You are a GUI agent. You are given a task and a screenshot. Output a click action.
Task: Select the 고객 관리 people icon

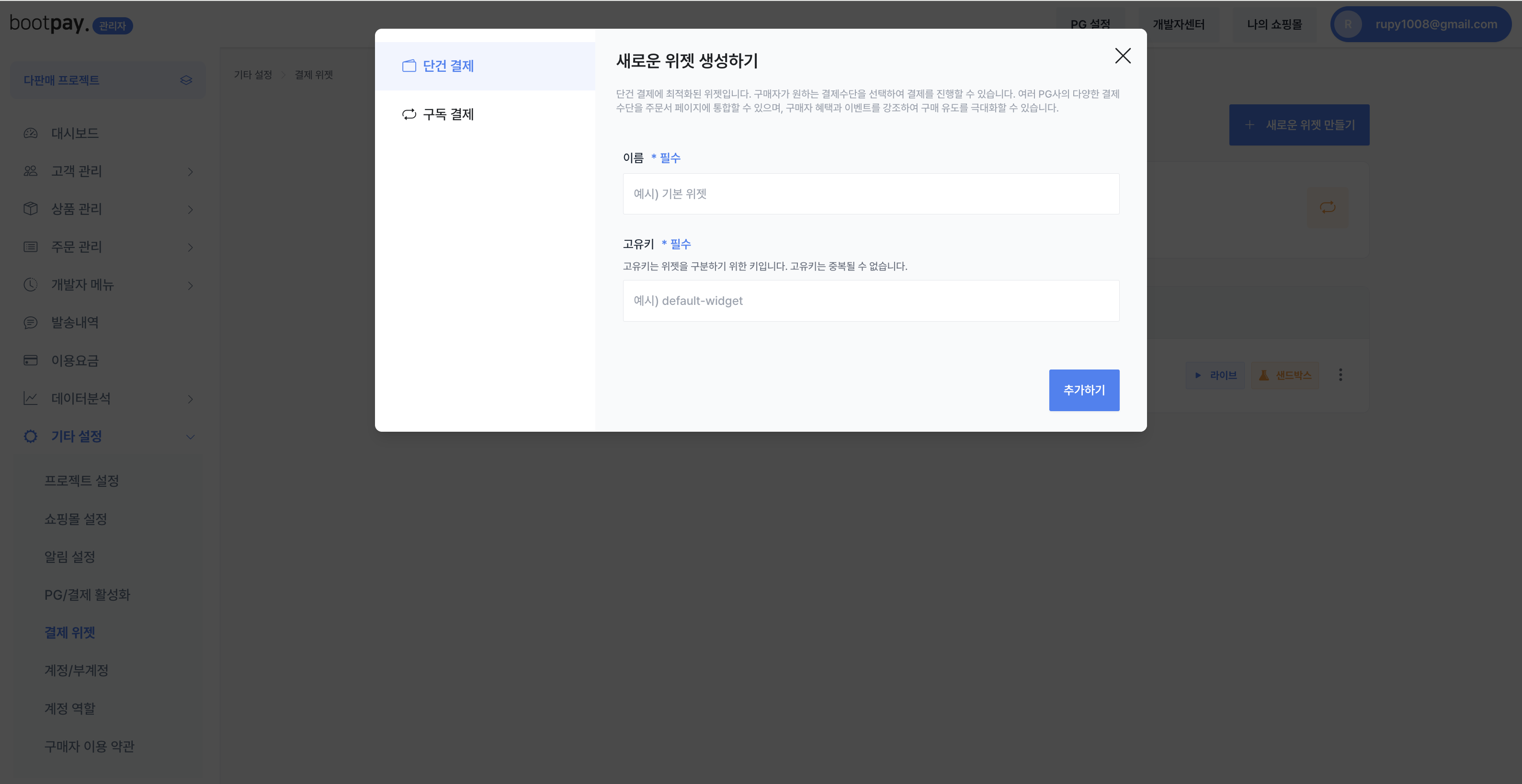[31, 171]
